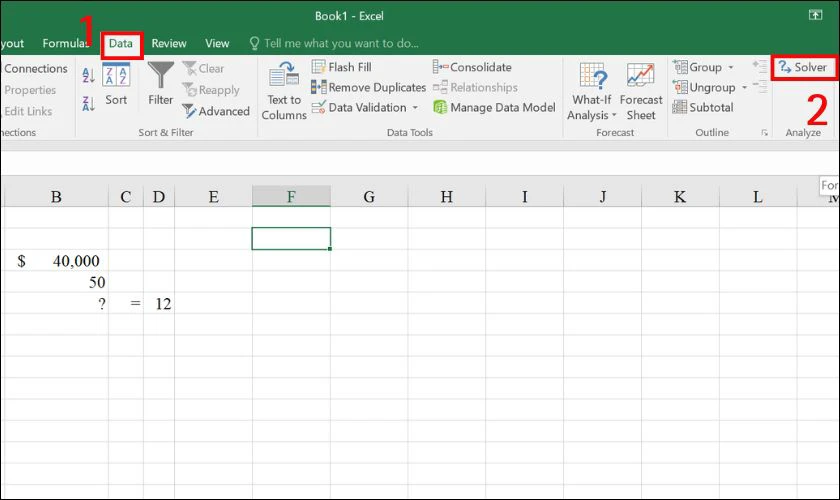Screen dimensions: 840x500
Task: Open the Outline dialog launcher
Action: [764, 133]
